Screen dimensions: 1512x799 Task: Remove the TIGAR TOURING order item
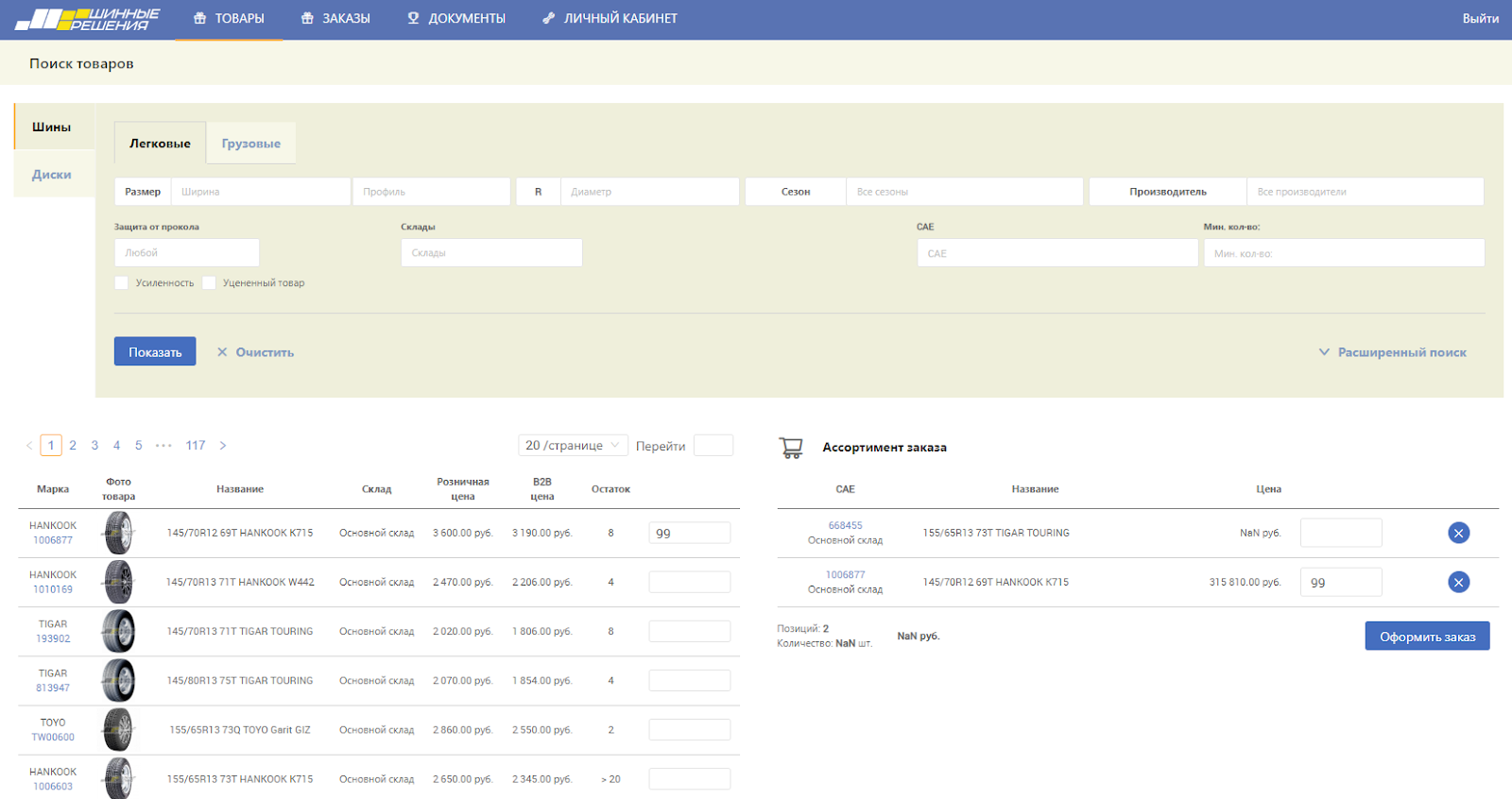coord(1458,533)
